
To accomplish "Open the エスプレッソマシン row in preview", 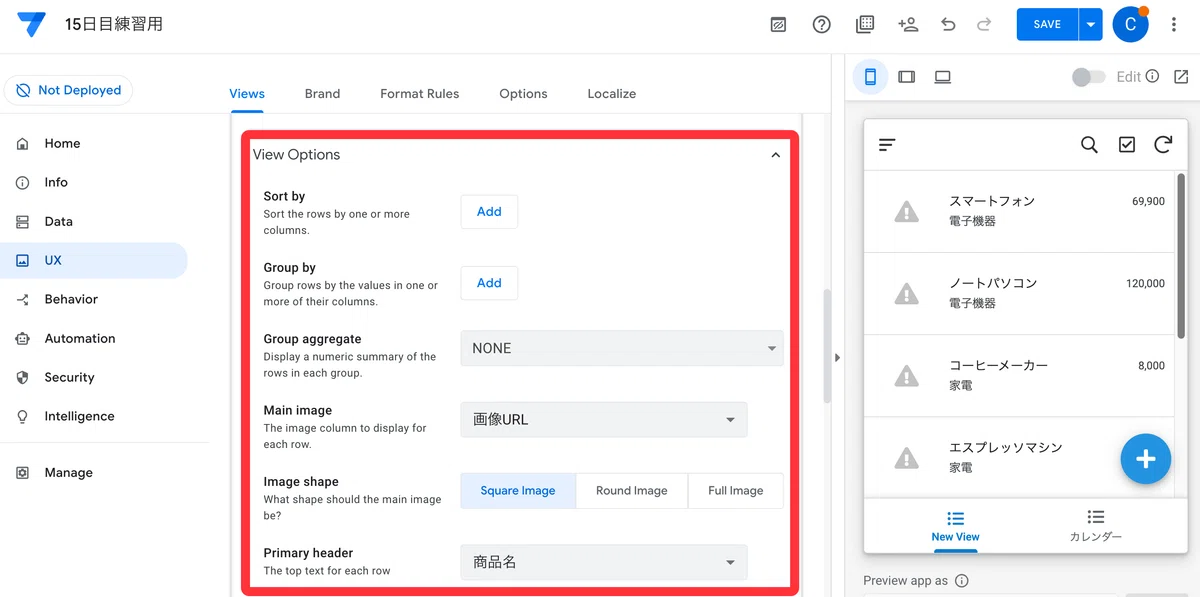I will coord(1019,457).
